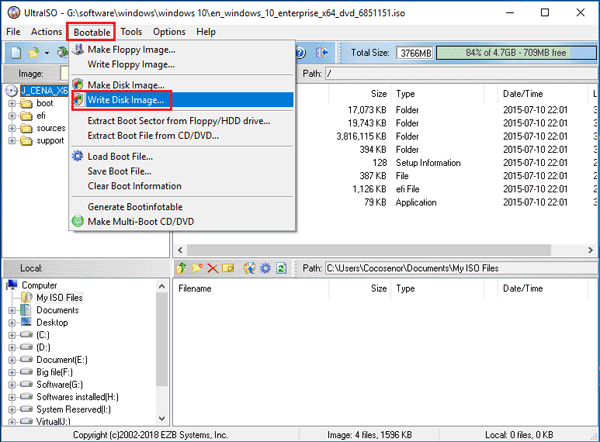Expand the Documents node in Local tree
600x442 pixels.
[x=12, y=310]
